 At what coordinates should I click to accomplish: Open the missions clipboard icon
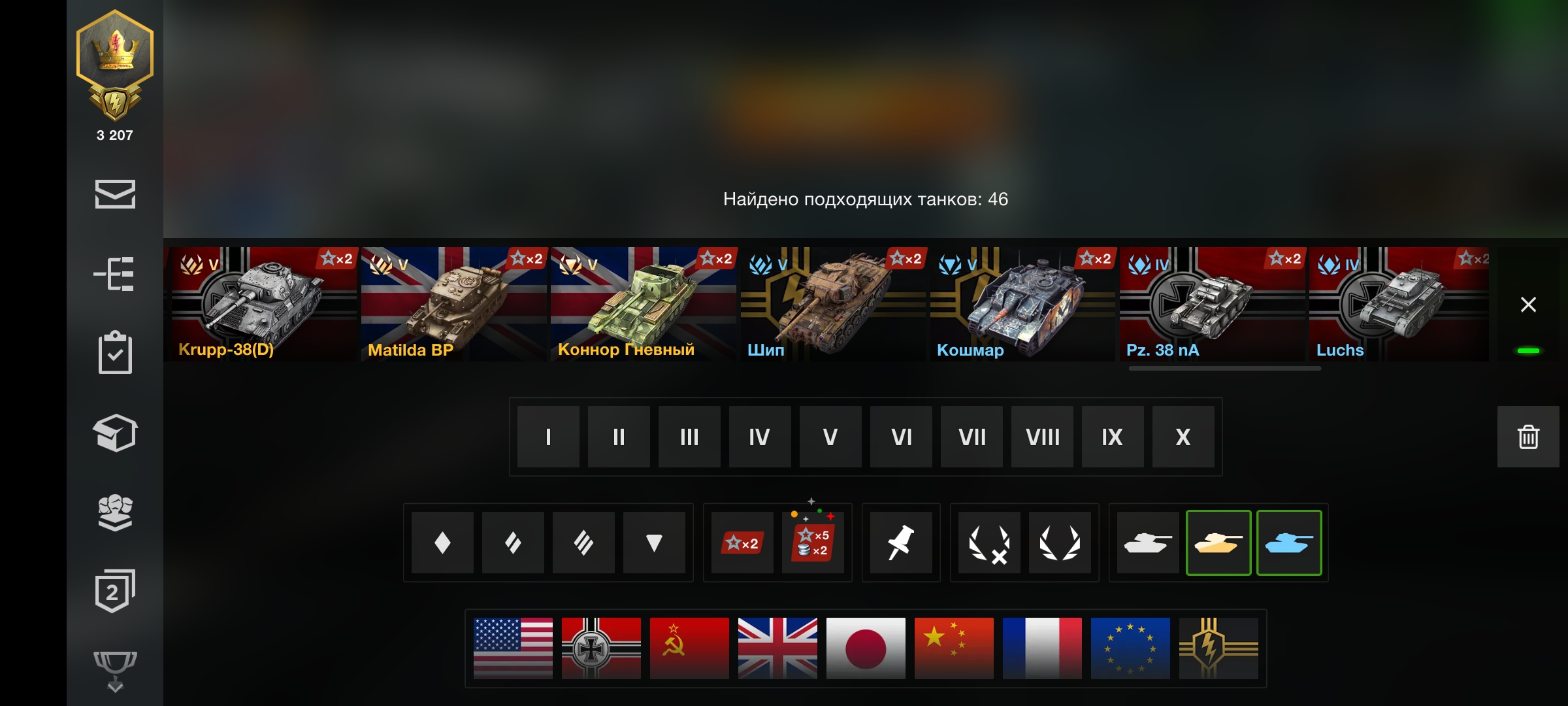115,352
